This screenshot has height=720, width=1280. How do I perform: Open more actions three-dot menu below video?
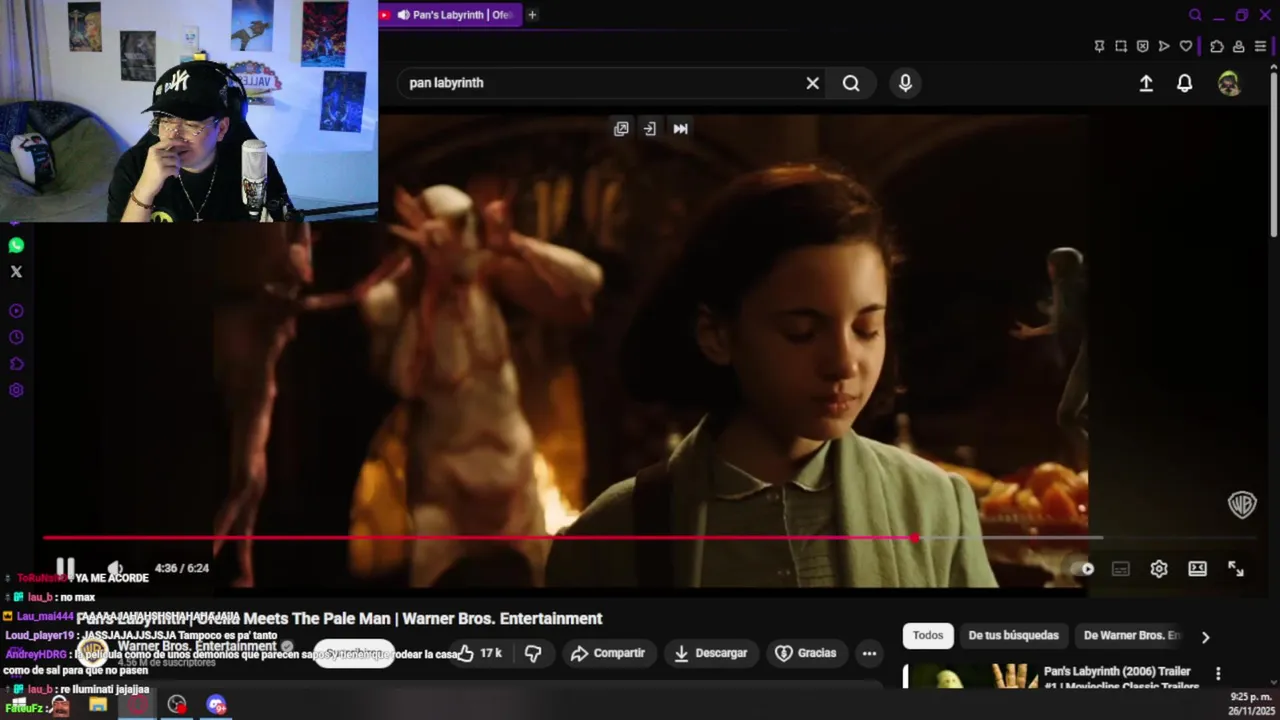869,653
